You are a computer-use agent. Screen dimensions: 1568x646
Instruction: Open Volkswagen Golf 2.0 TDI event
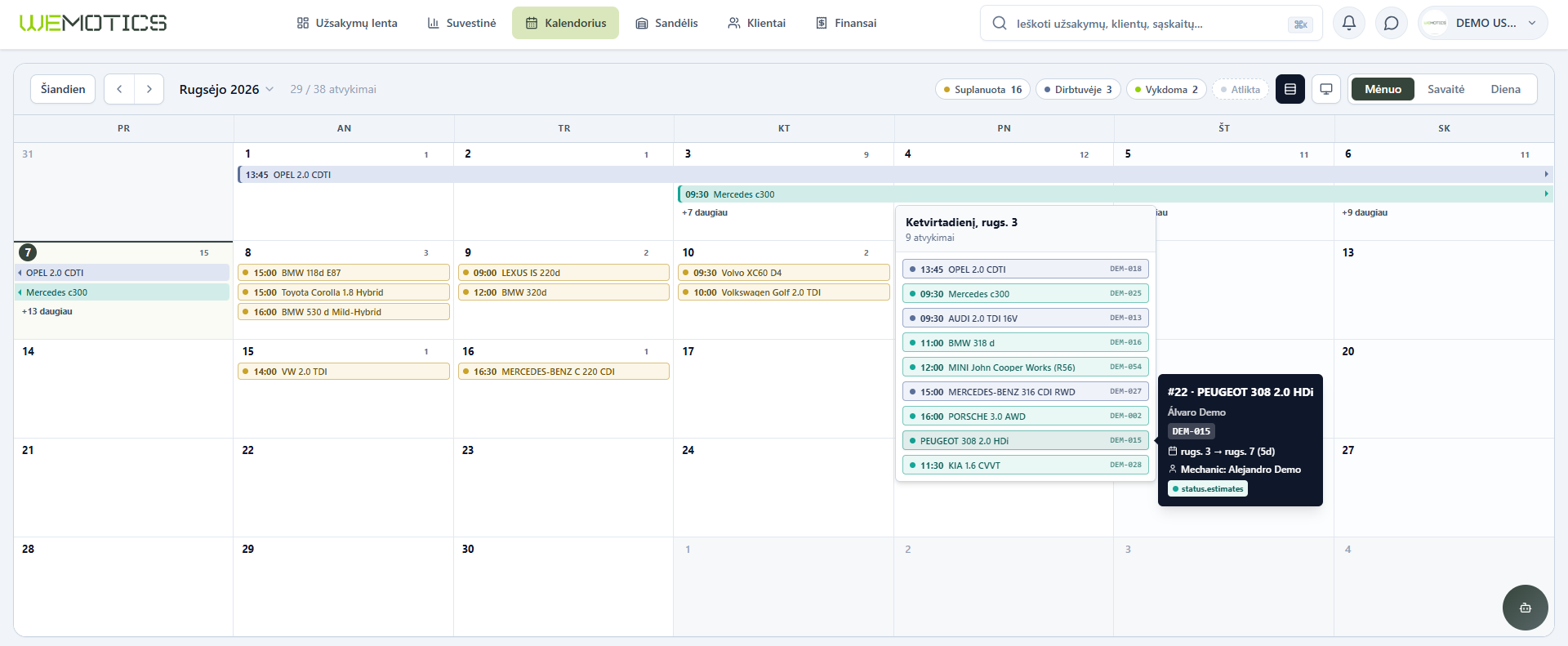click(784, 292)
